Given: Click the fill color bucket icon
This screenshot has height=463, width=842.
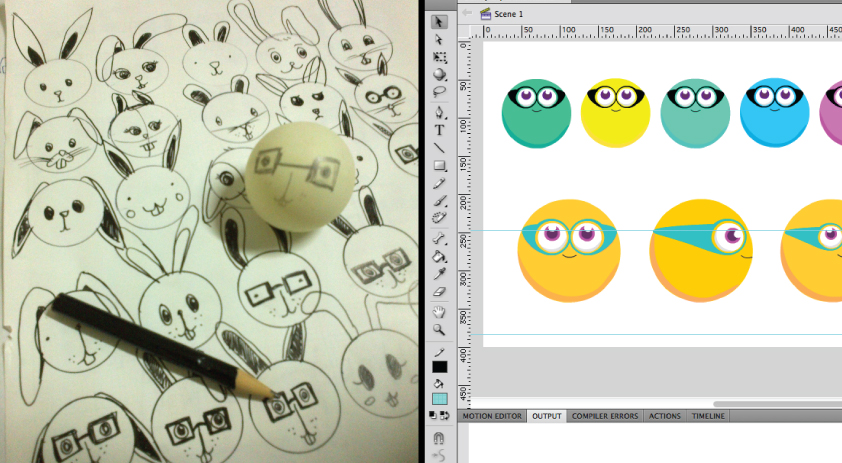Looking at the screenshot, I should tap(439, 384).
